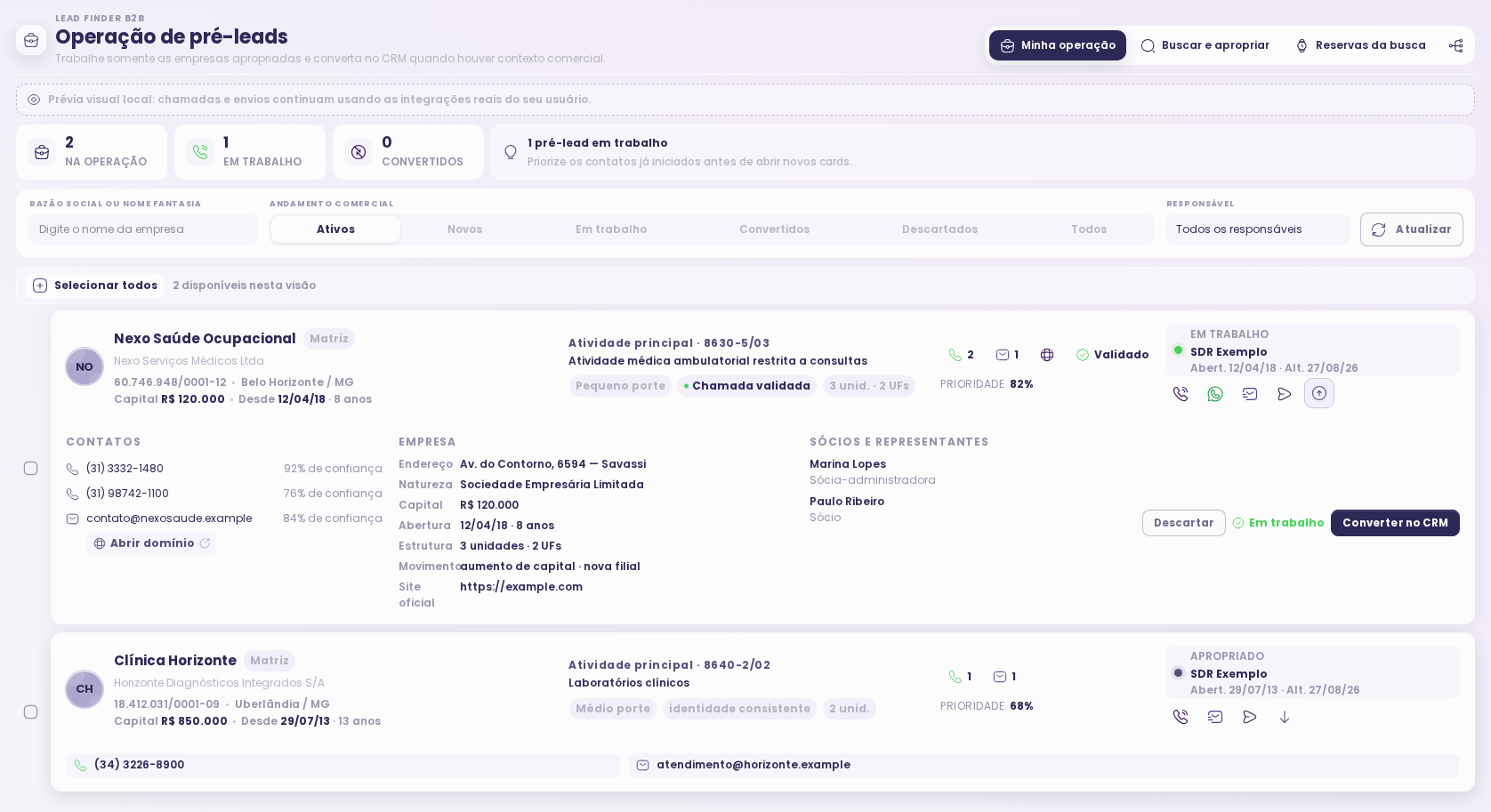Call Clínica Horizonte via phone action icon

pos(1181,717)
